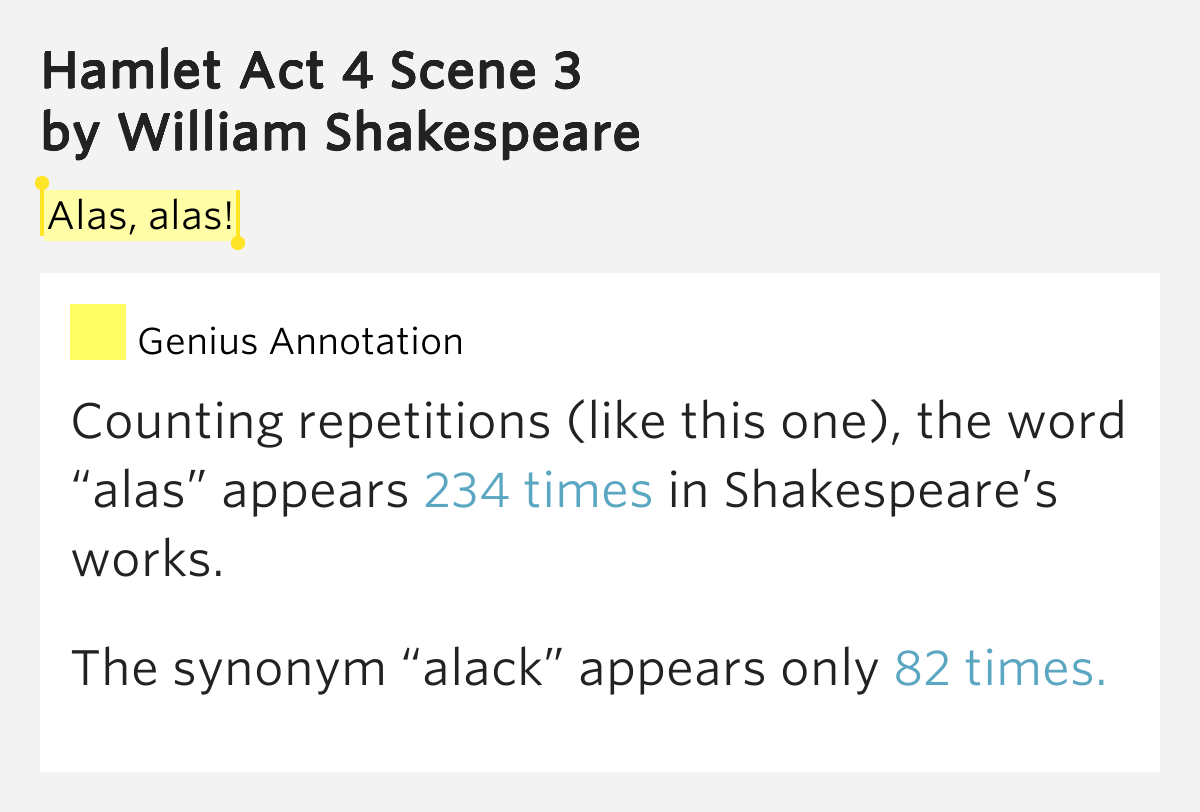Open the "234 times" link

tap(539, 491)
